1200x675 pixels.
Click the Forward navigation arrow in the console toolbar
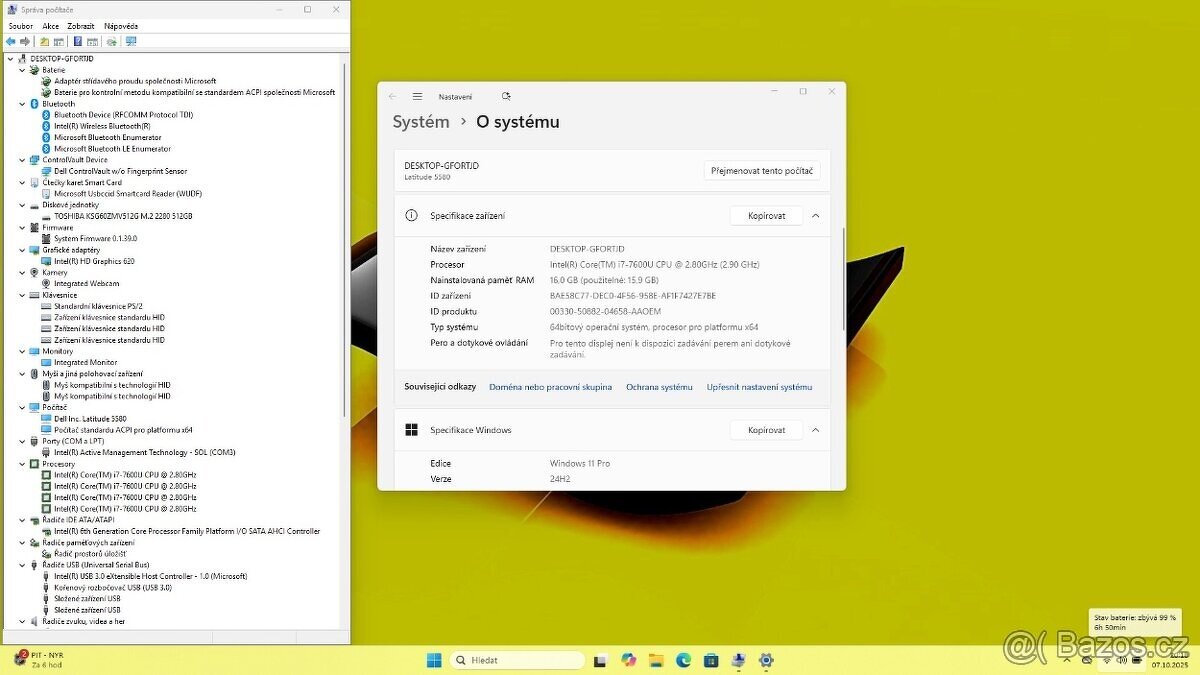[24, 41]
